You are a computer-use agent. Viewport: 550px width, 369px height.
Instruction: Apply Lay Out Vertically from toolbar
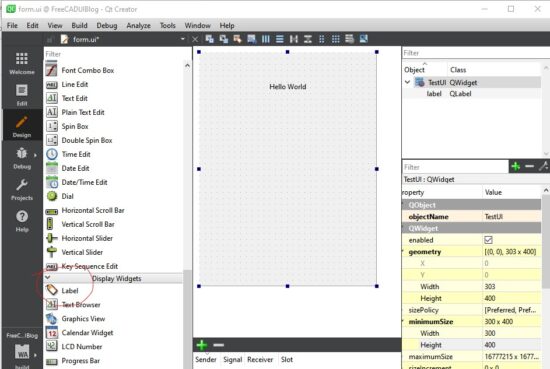tap(280, 39)
